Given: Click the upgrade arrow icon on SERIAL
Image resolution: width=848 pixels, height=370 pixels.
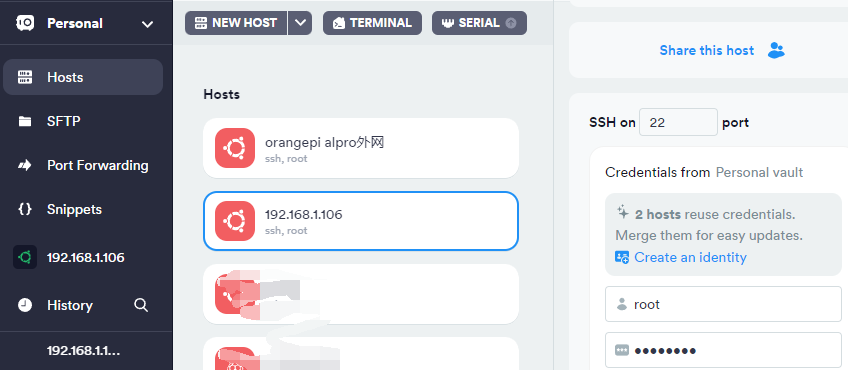Looking at the screenshot, I should (511, 23).
